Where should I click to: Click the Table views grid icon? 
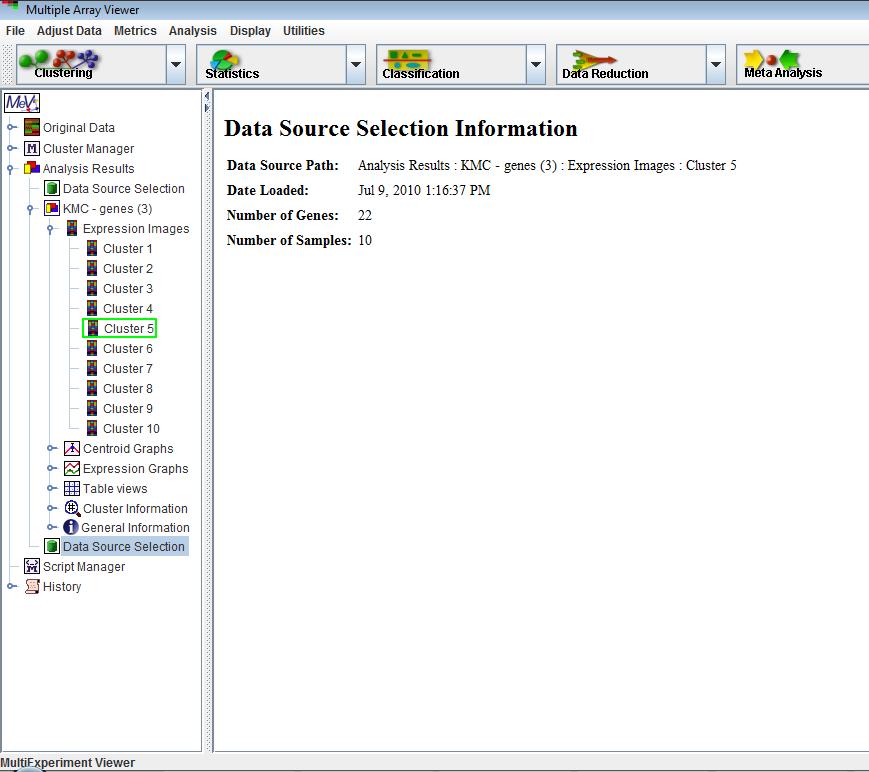[72, 489]
